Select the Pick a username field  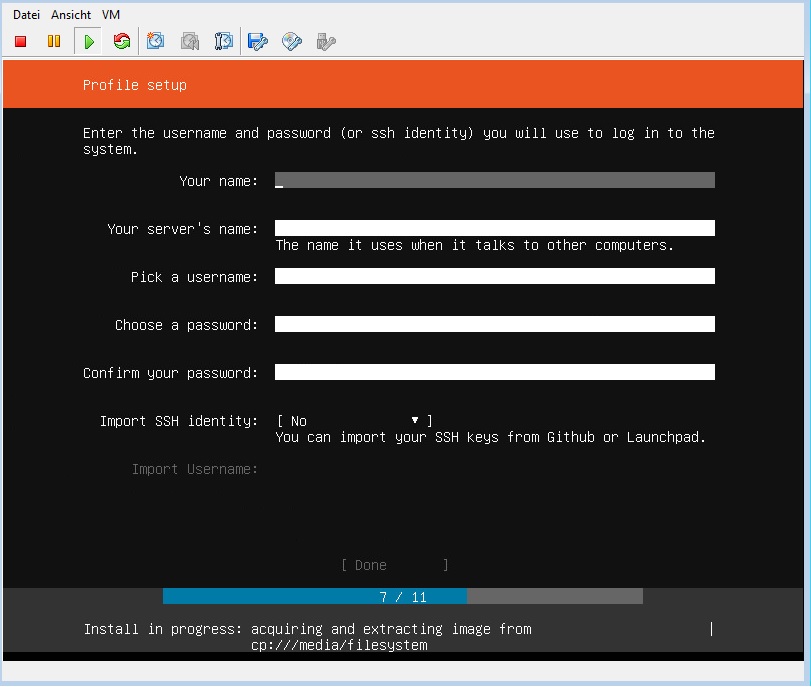tap(494, 276)
